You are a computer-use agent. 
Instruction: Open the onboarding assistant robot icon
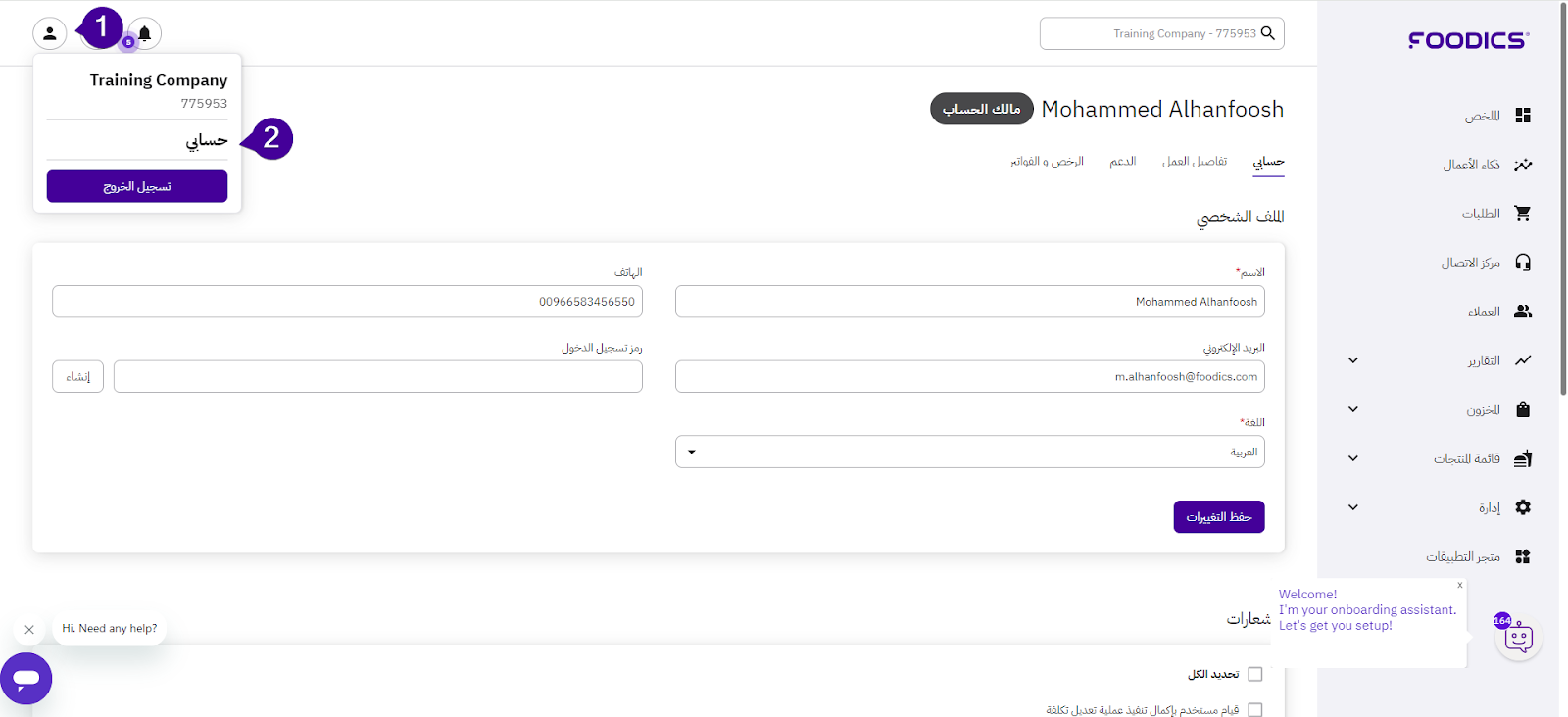tap(1518, 639)
